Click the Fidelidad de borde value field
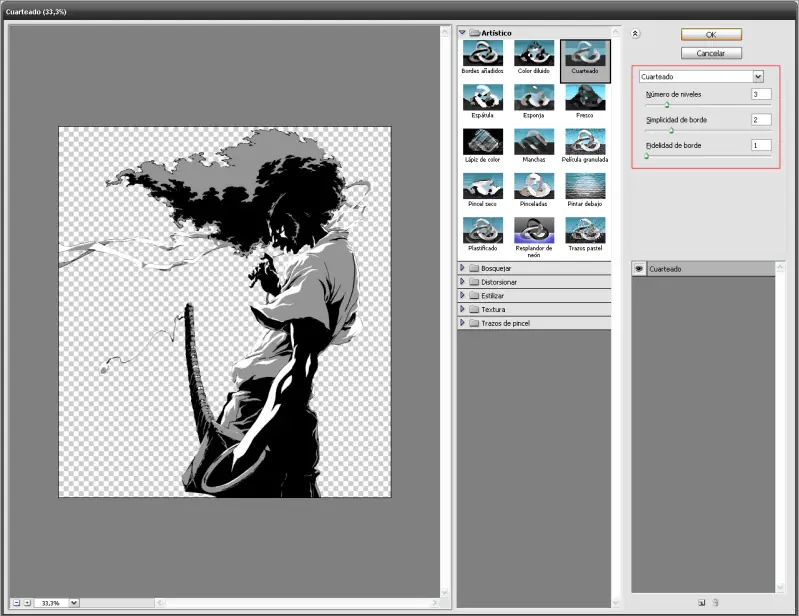The height and width of the screenshot is (616, 799). click(761, 145)
